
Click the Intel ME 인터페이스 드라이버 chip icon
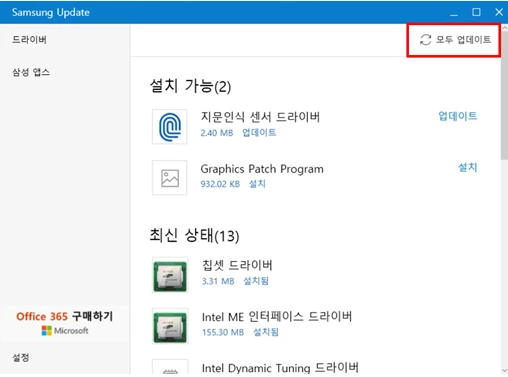(x=170, y=326)
